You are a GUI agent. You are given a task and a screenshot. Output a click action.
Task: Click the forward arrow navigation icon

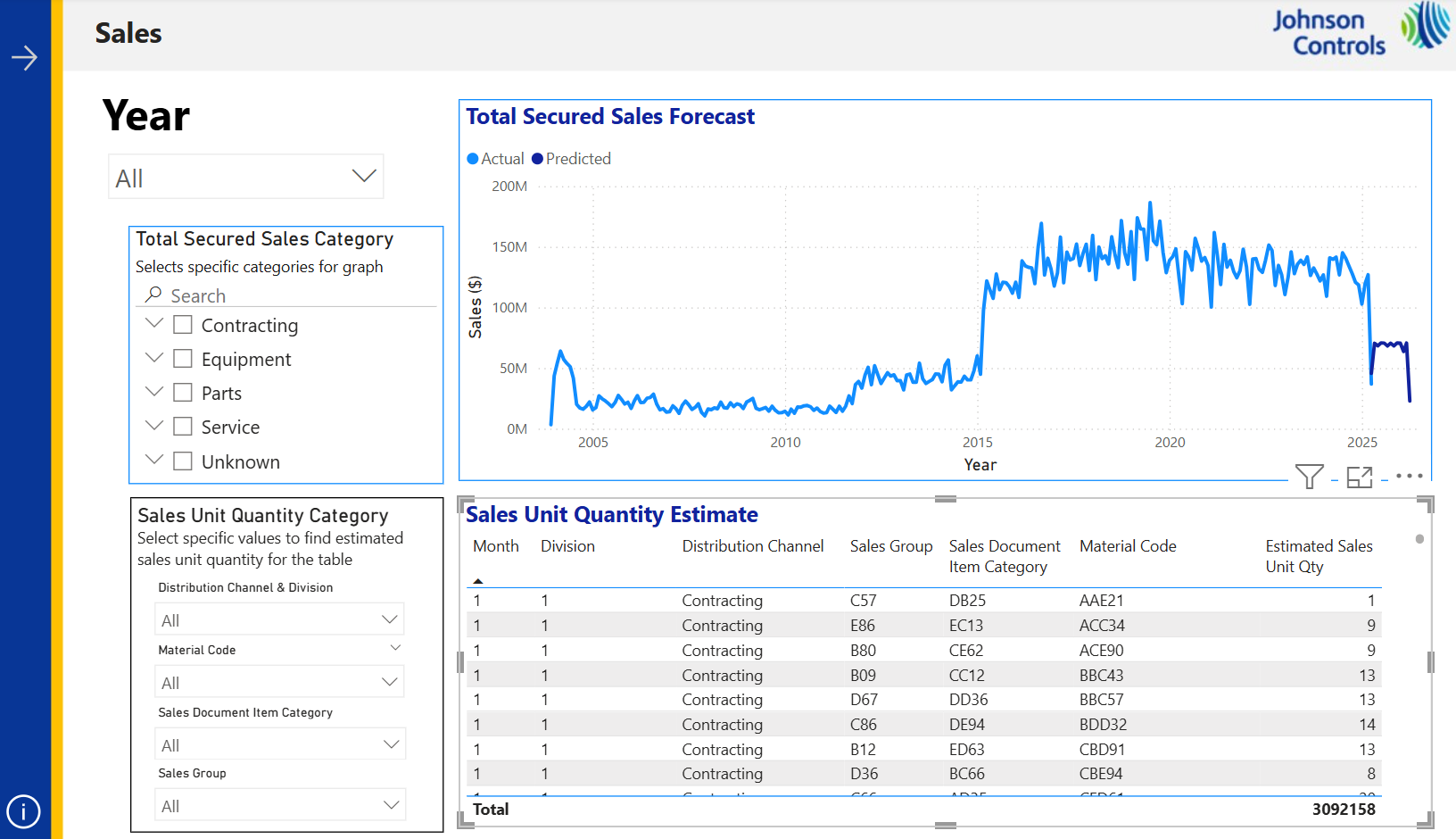(x=24, y=58)
